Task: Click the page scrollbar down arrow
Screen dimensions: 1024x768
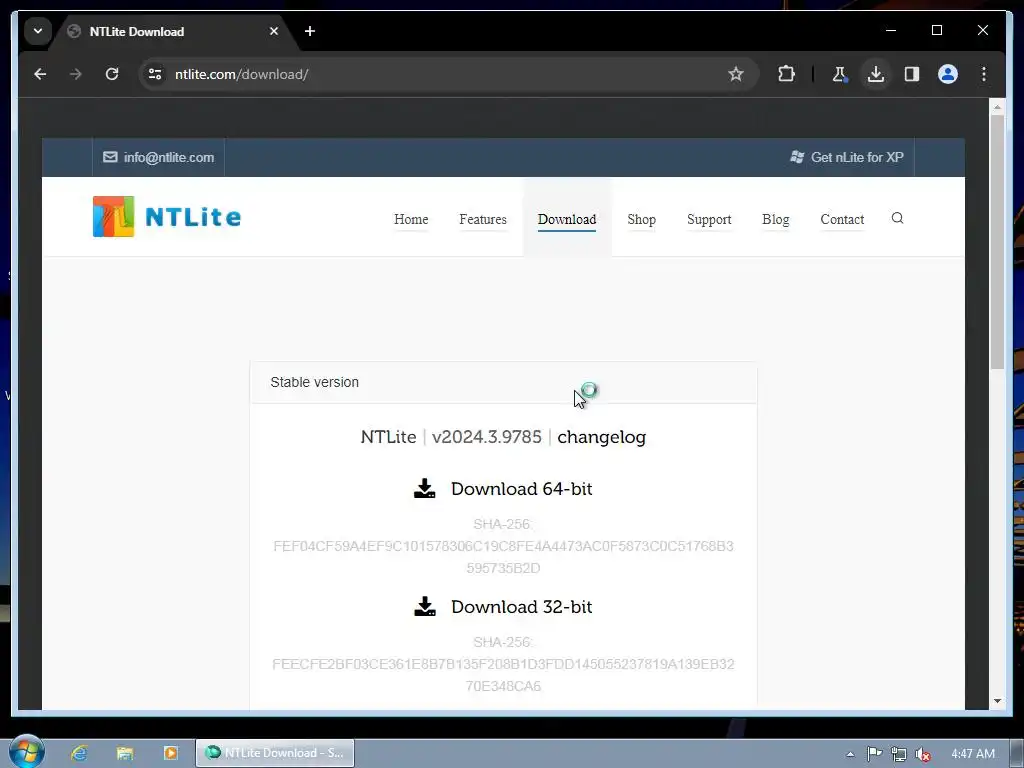Action: coord(997,701)
